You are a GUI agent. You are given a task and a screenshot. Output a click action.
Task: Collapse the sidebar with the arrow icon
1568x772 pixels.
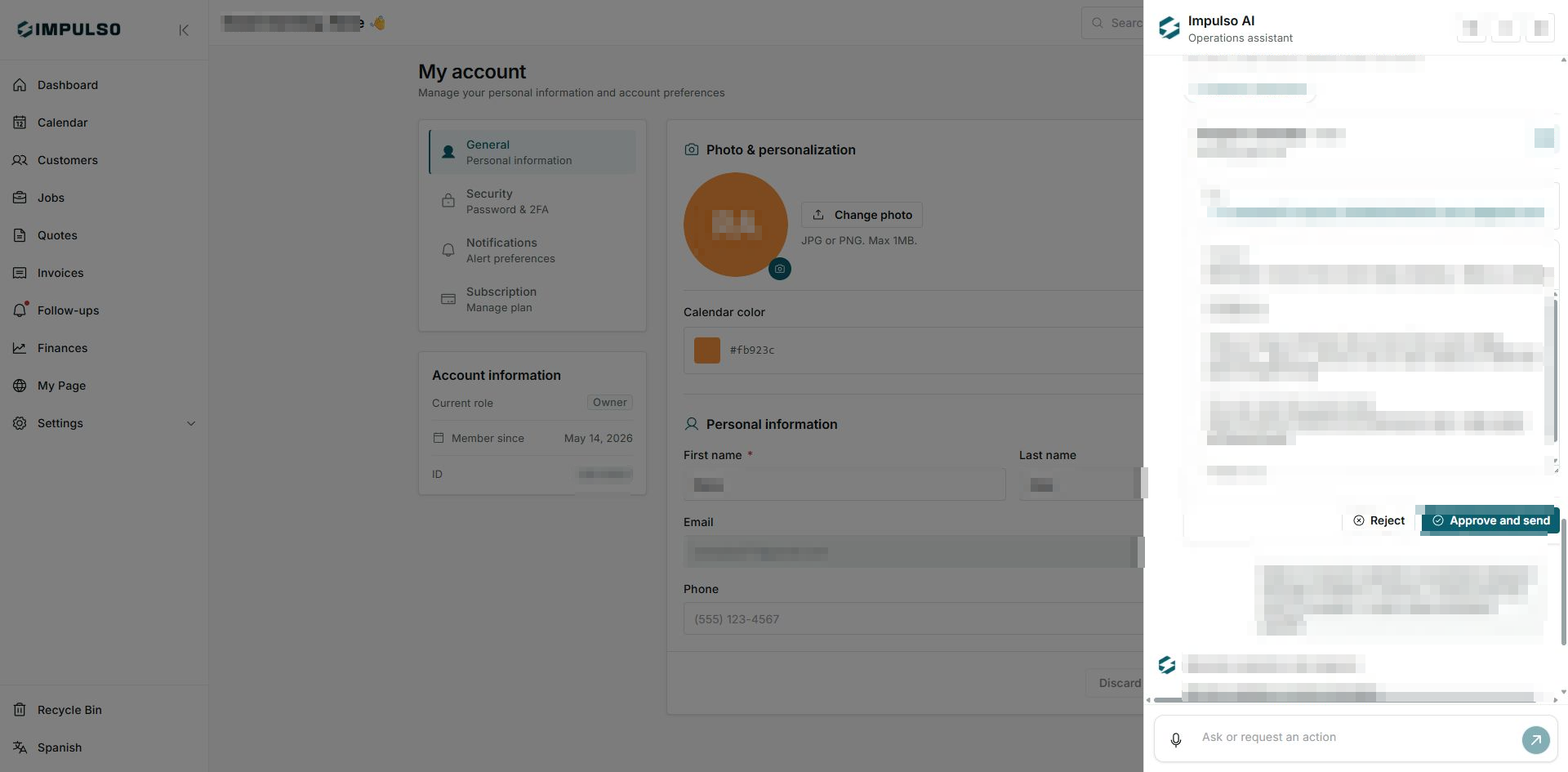pyautogui.click(x=184, y=30)
